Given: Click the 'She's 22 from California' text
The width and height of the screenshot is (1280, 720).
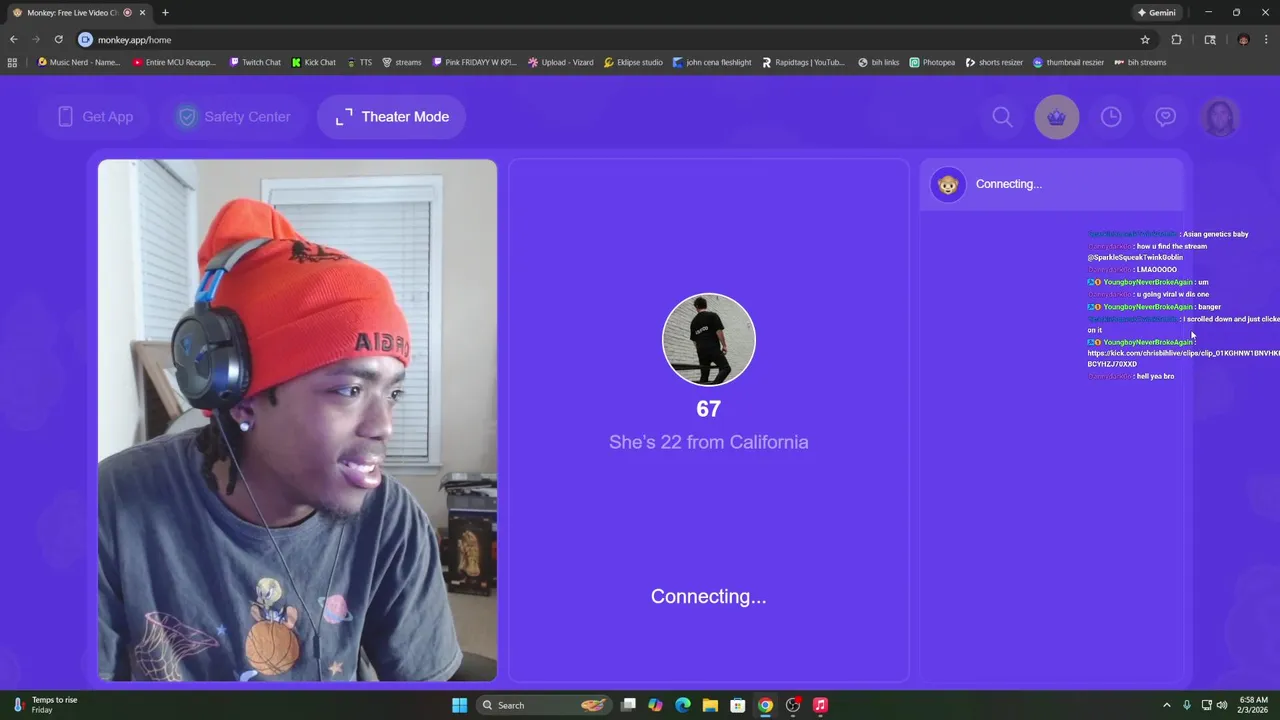Looking at the screenshot, I should tap(709, 442).
